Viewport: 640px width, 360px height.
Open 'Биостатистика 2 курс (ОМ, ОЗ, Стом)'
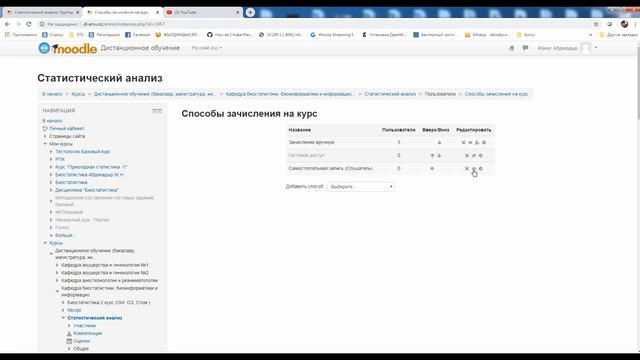[x=109, y=302]
